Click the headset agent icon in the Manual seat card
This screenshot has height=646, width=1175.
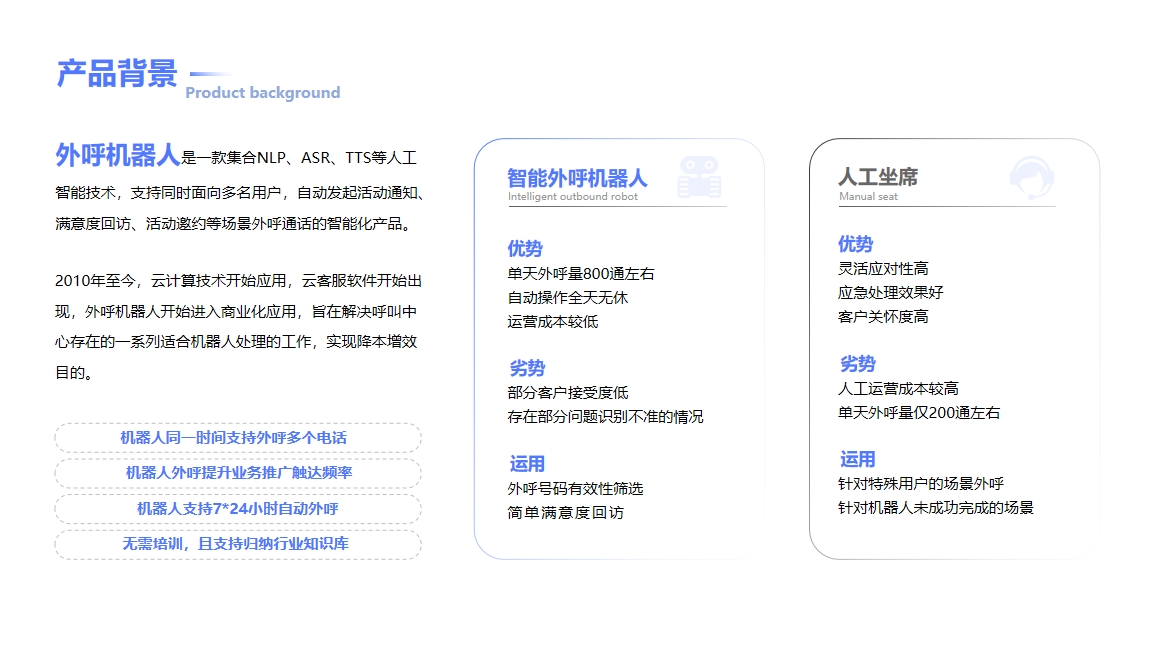[1032, 178]
